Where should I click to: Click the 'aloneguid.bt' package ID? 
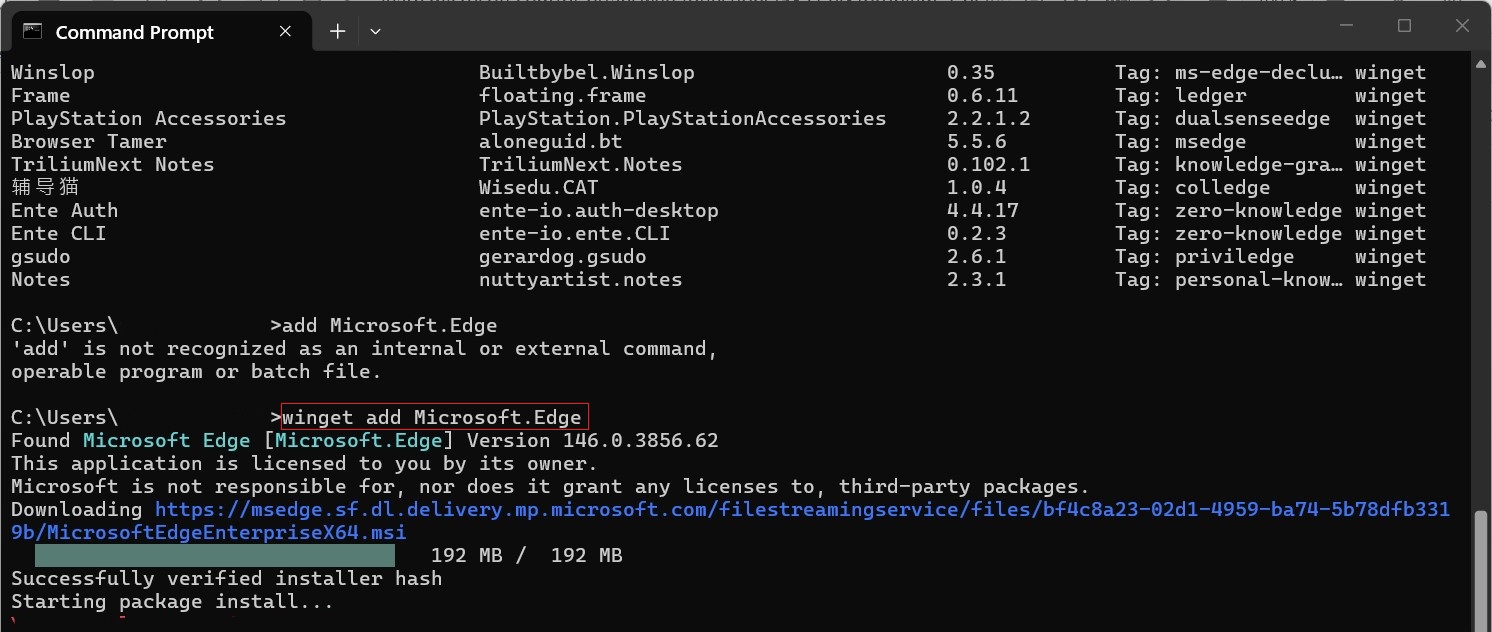coord(551,142)
